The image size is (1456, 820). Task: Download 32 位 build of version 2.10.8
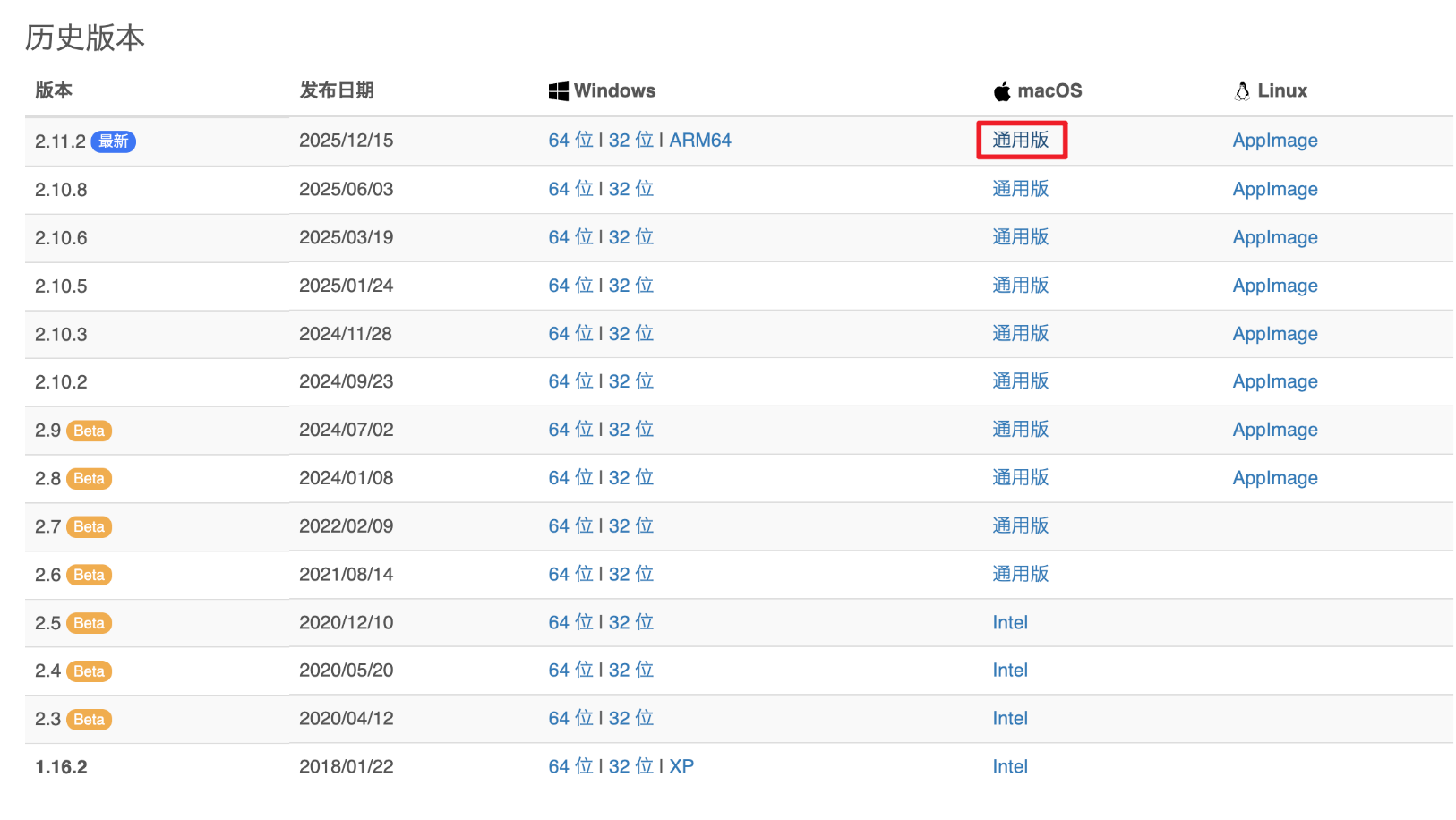[631, 189]
